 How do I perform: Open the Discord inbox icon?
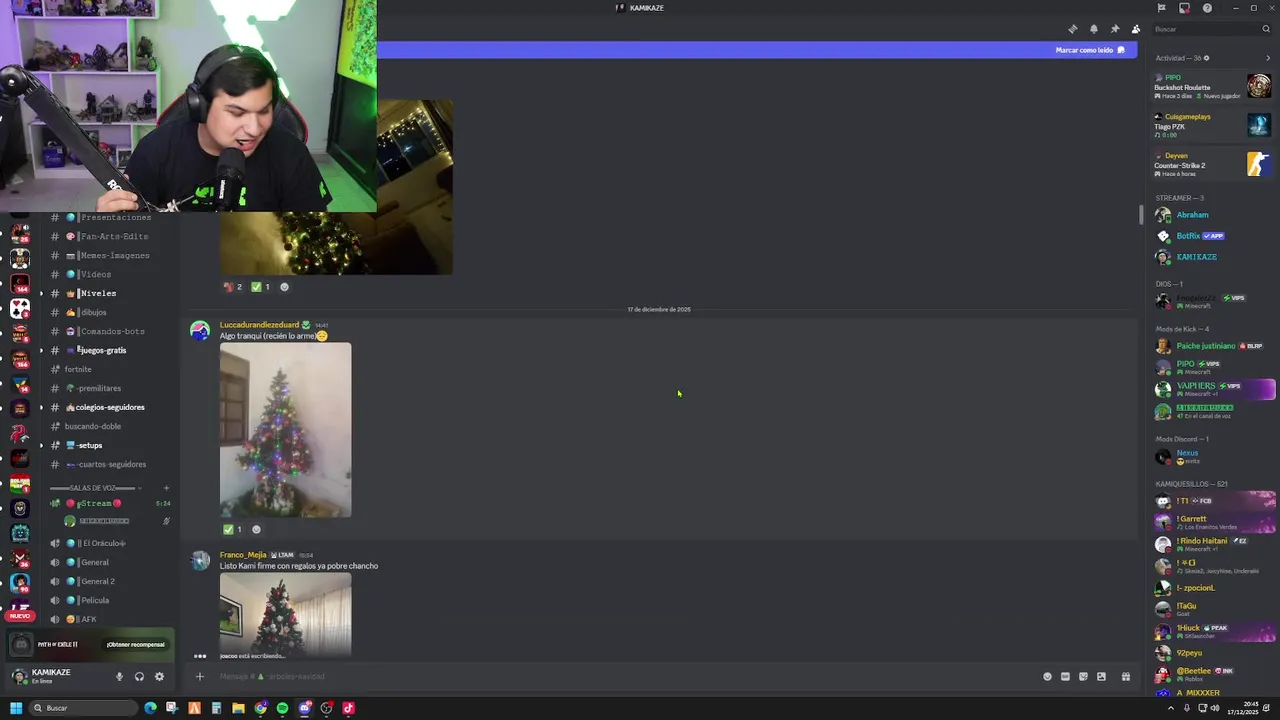coord(1185,8)
